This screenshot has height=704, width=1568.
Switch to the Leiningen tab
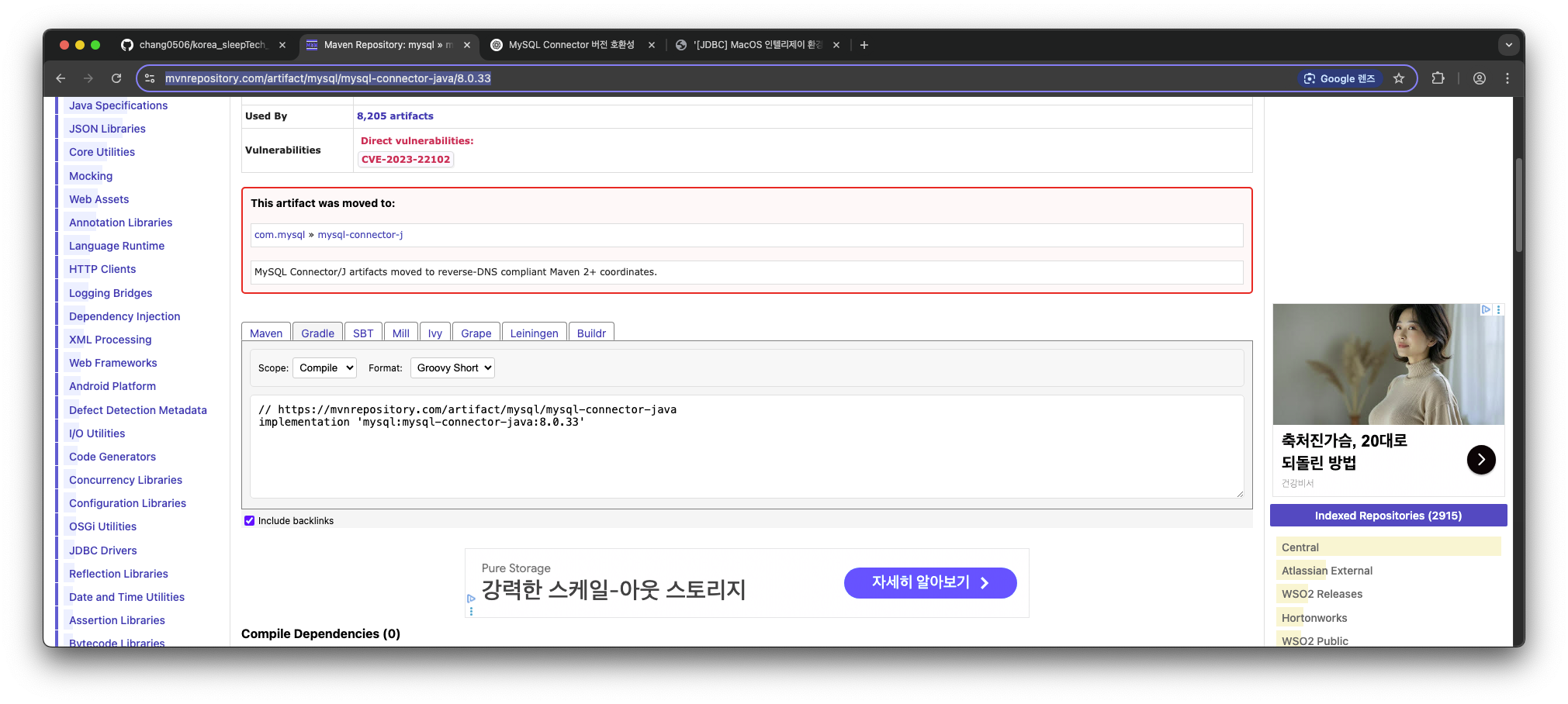[534, 333]
